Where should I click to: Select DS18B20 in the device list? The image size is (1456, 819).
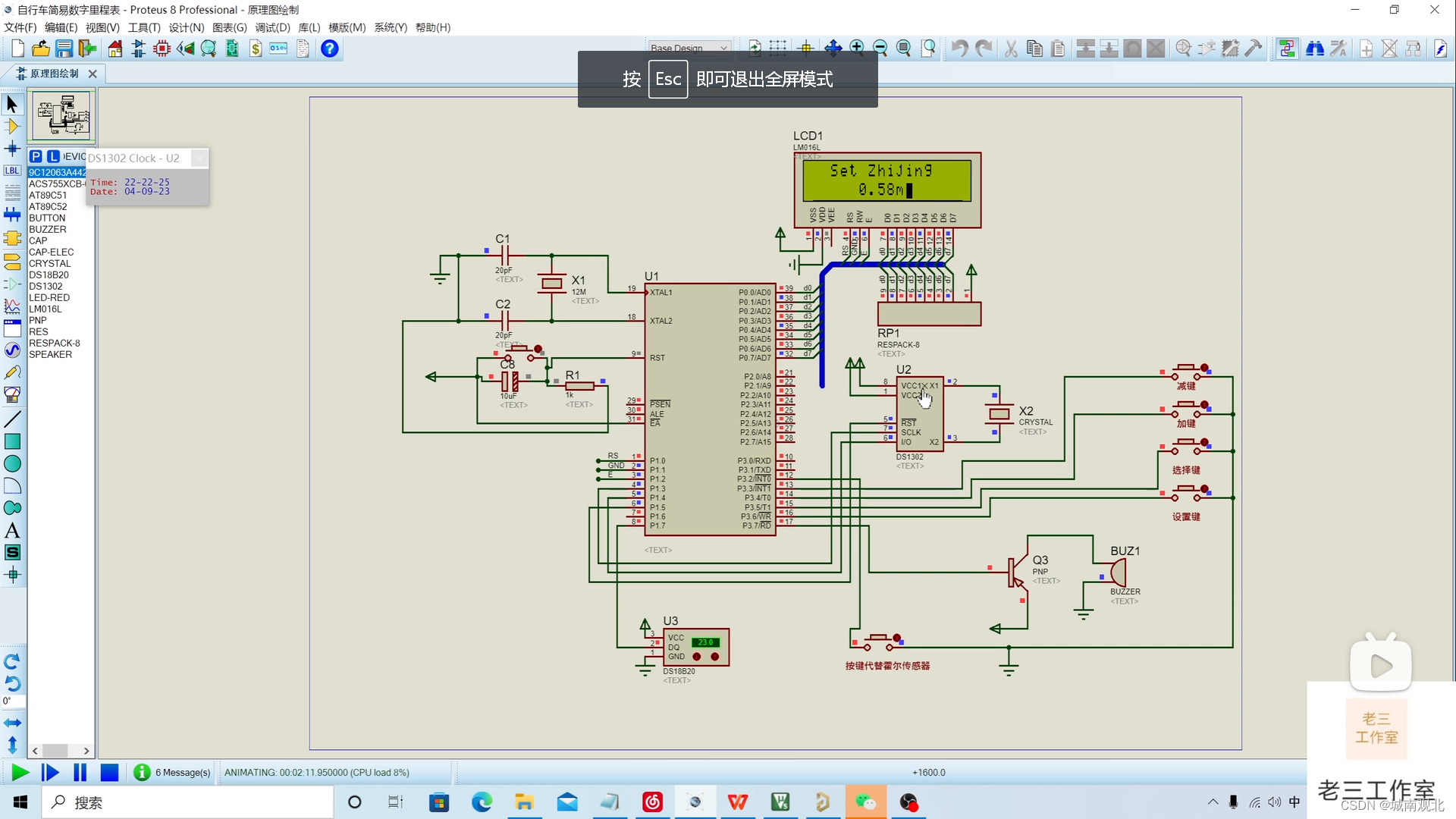(49, 275)
